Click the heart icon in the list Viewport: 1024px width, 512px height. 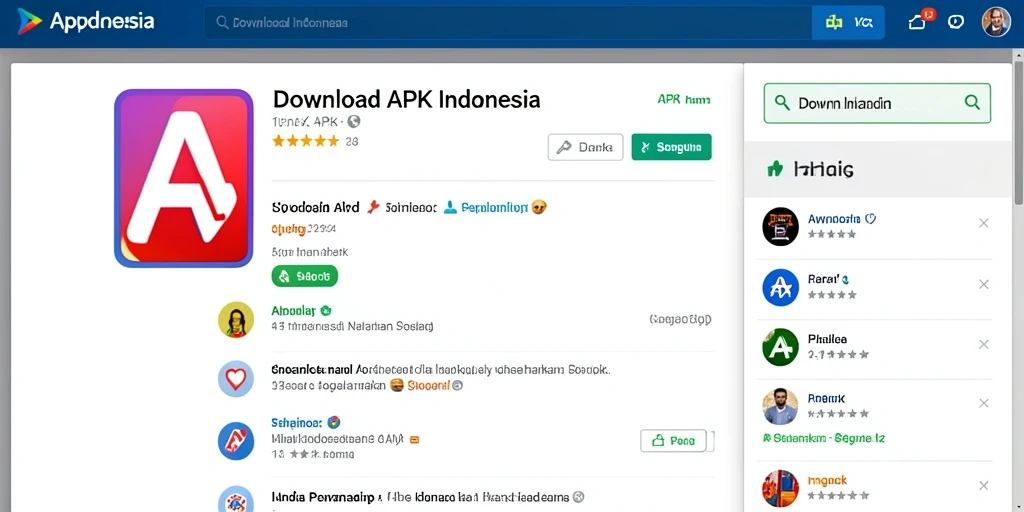click(236, 379)
